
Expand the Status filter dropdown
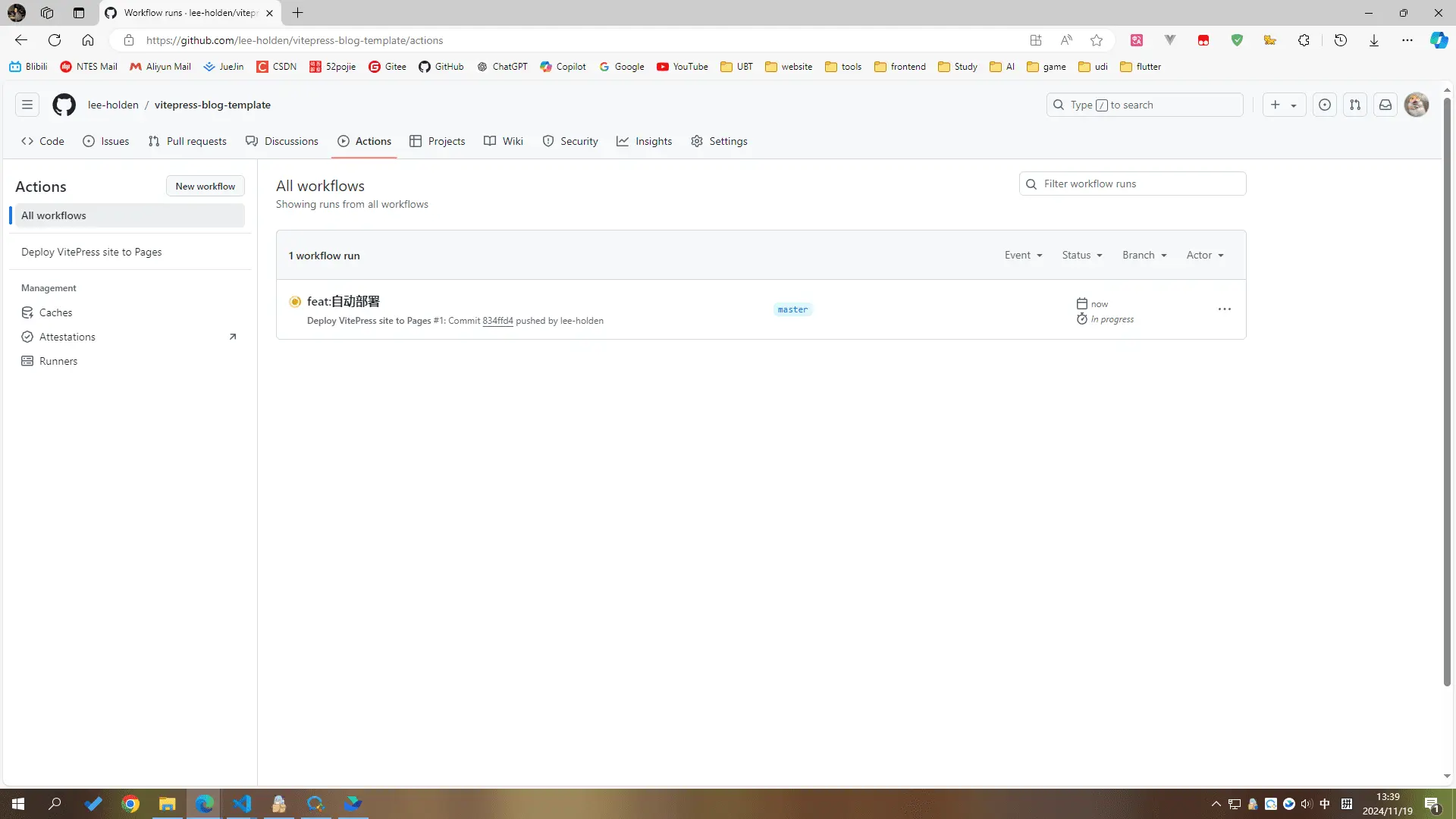click(x=1081, y=256)
